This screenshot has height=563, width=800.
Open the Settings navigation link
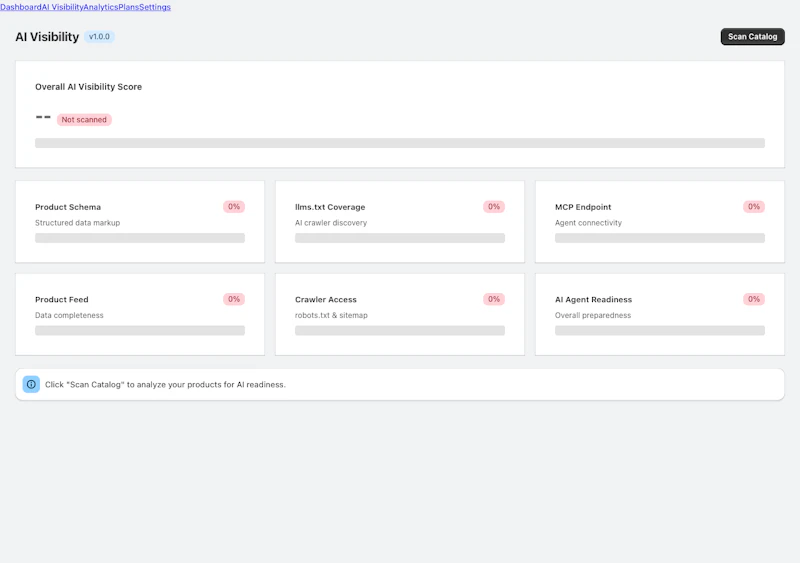pyautogui.click(x=155, y=7)
